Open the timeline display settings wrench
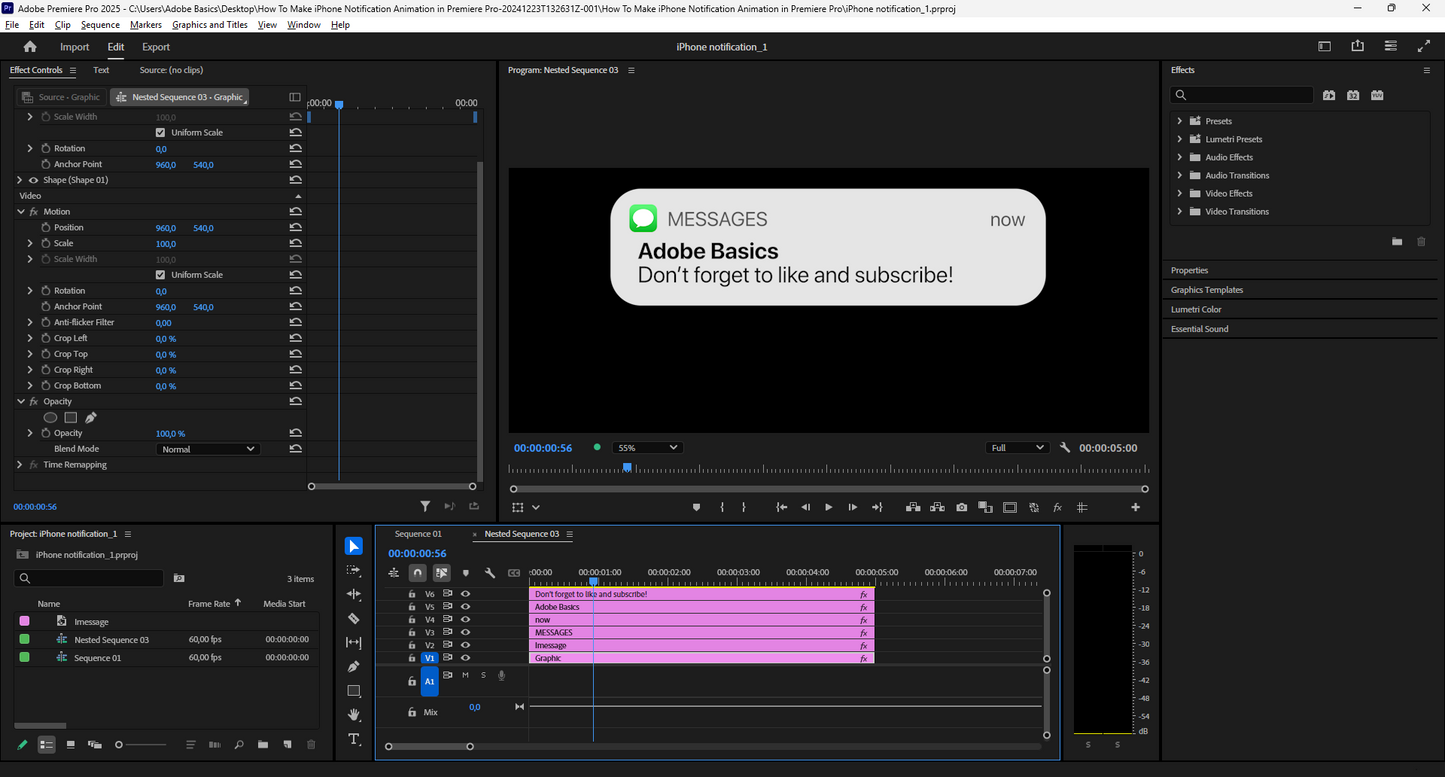This screenshot has height=777, width=1445. pos(490,573)
